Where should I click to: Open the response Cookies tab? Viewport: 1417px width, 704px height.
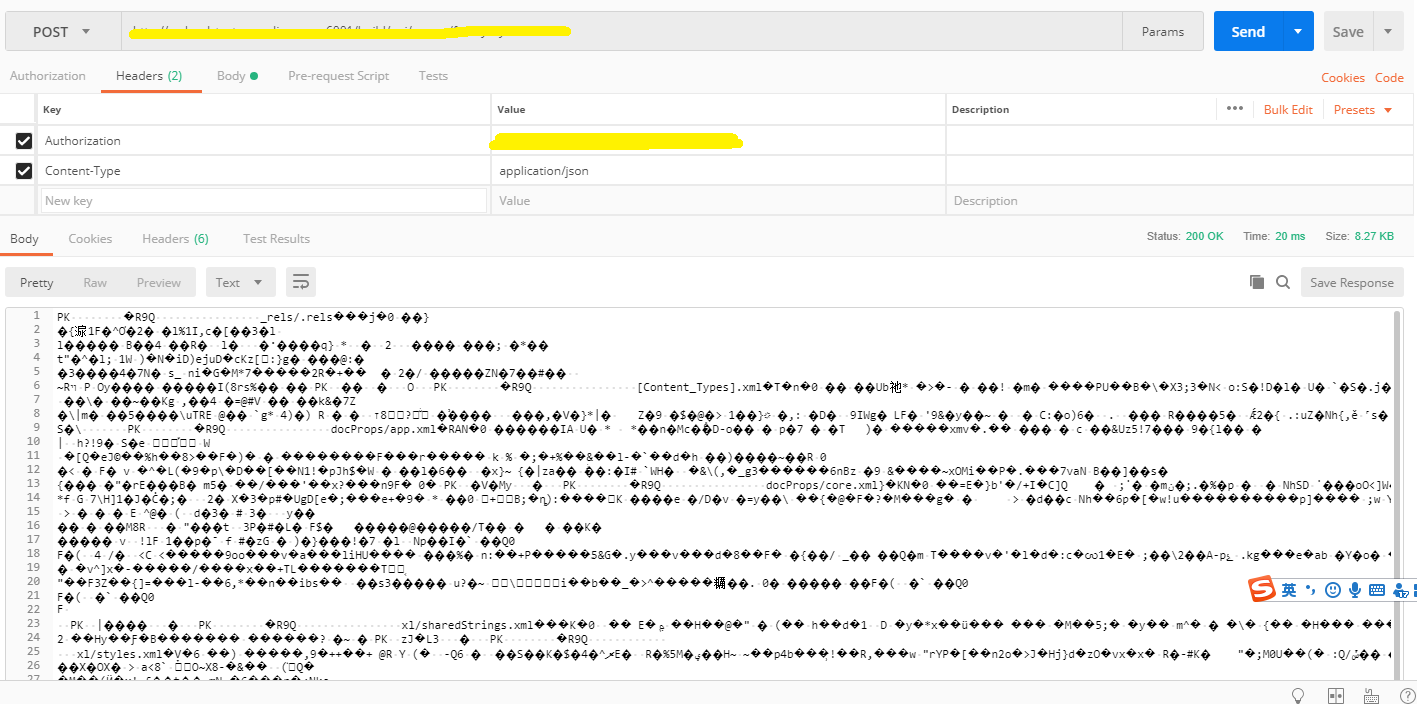[90, 239]
